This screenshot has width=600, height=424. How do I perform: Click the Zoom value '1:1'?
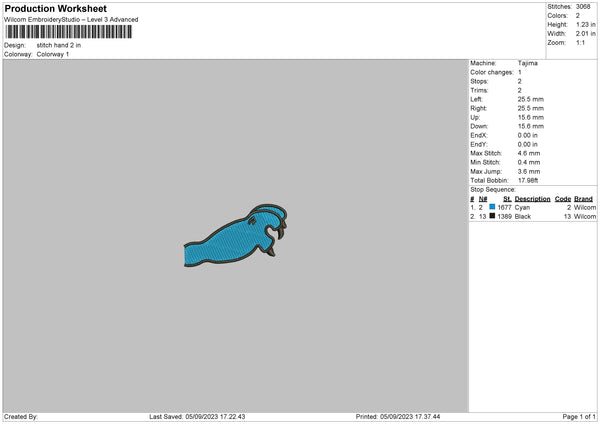tap(580, 42)
